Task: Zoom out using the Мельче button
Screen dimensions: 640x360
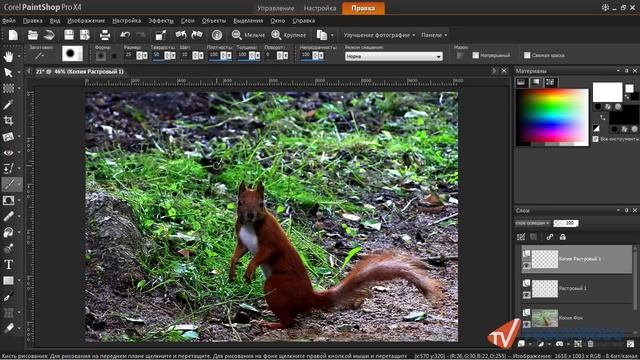Action: 248,35
